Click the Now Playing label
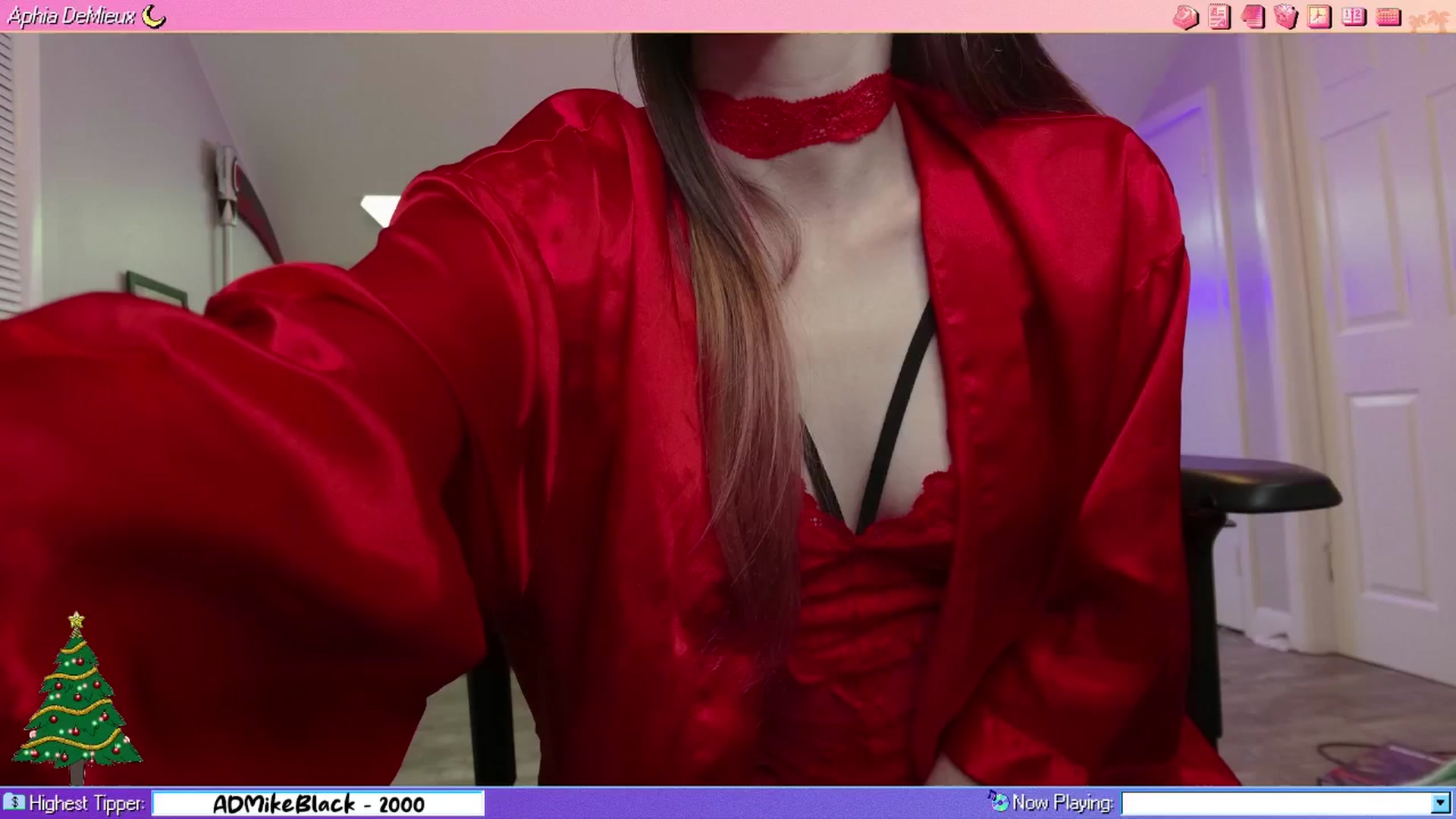 pos(1063,802)
